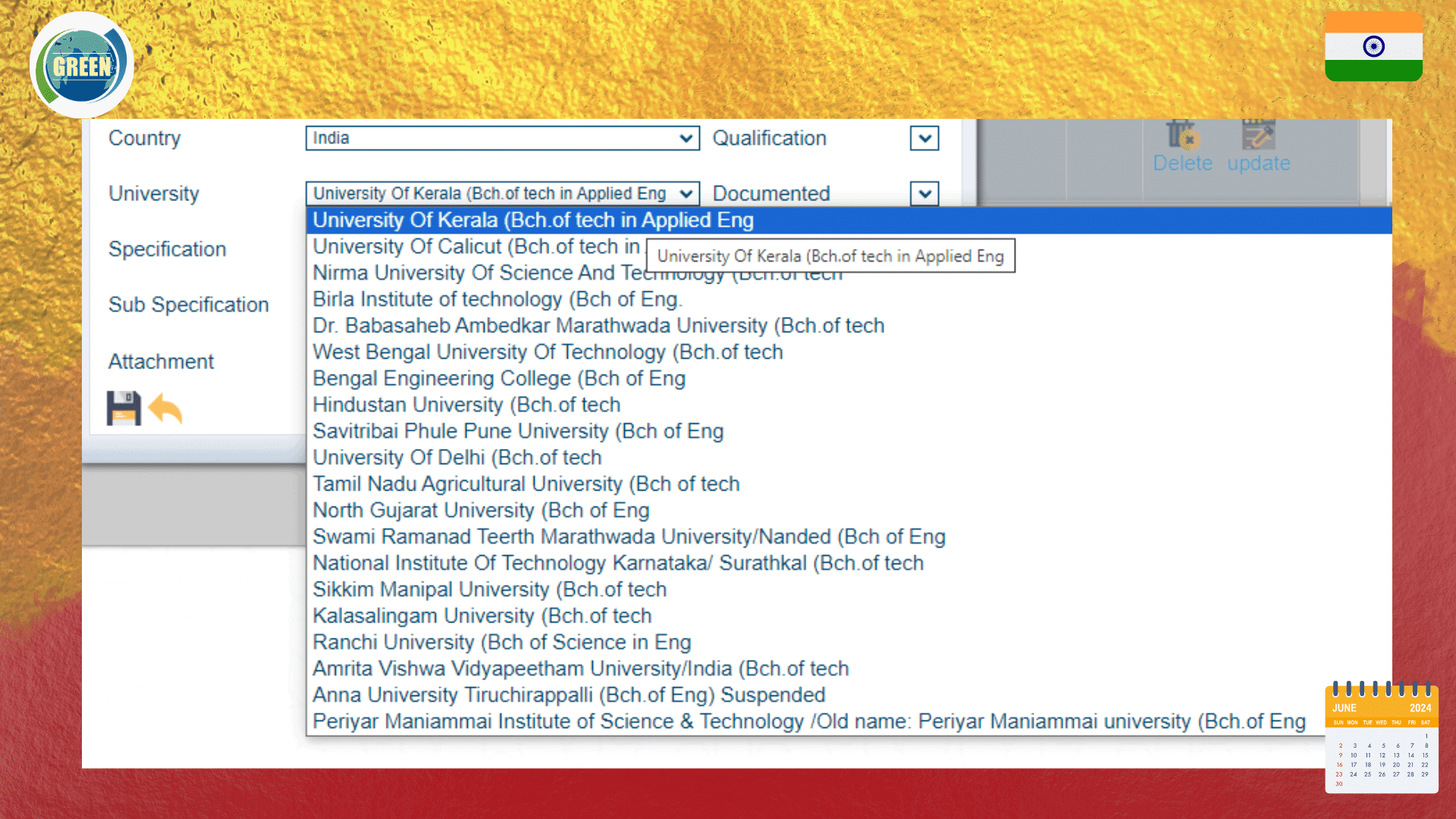Select highlighted University Of Kerala option
Image resolution: width=1456 pixels, height=819 pixels.
533,221
